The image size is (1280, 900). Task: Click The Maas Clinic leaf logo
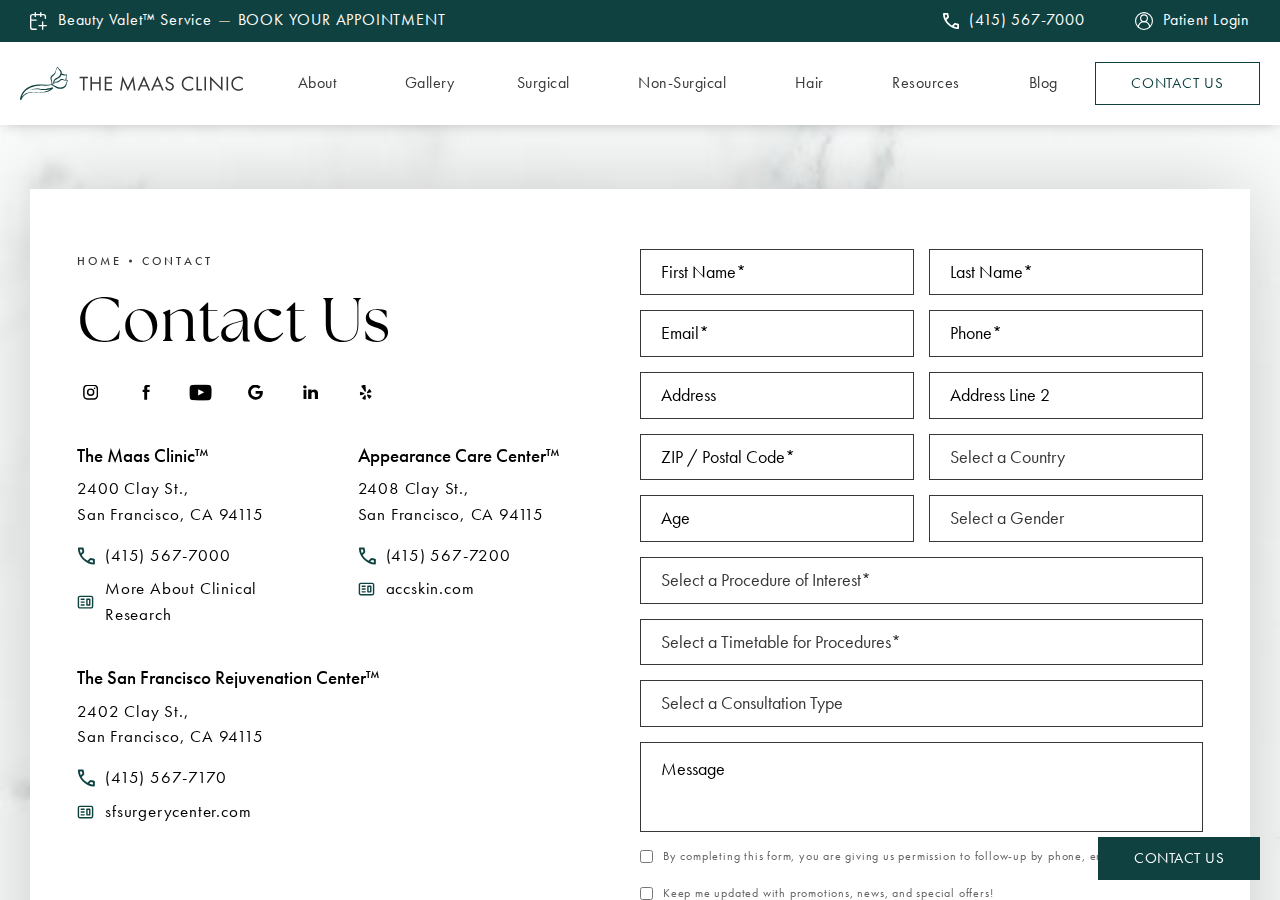[x=44, y=83]
